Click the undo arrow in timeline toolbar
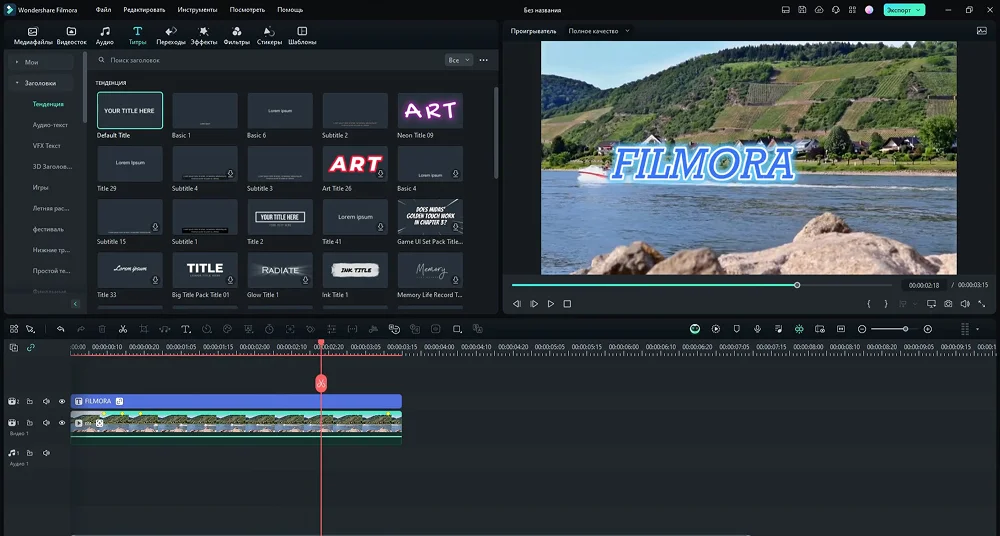Viewport: 1000px width, 536px height. coord(61,329)
